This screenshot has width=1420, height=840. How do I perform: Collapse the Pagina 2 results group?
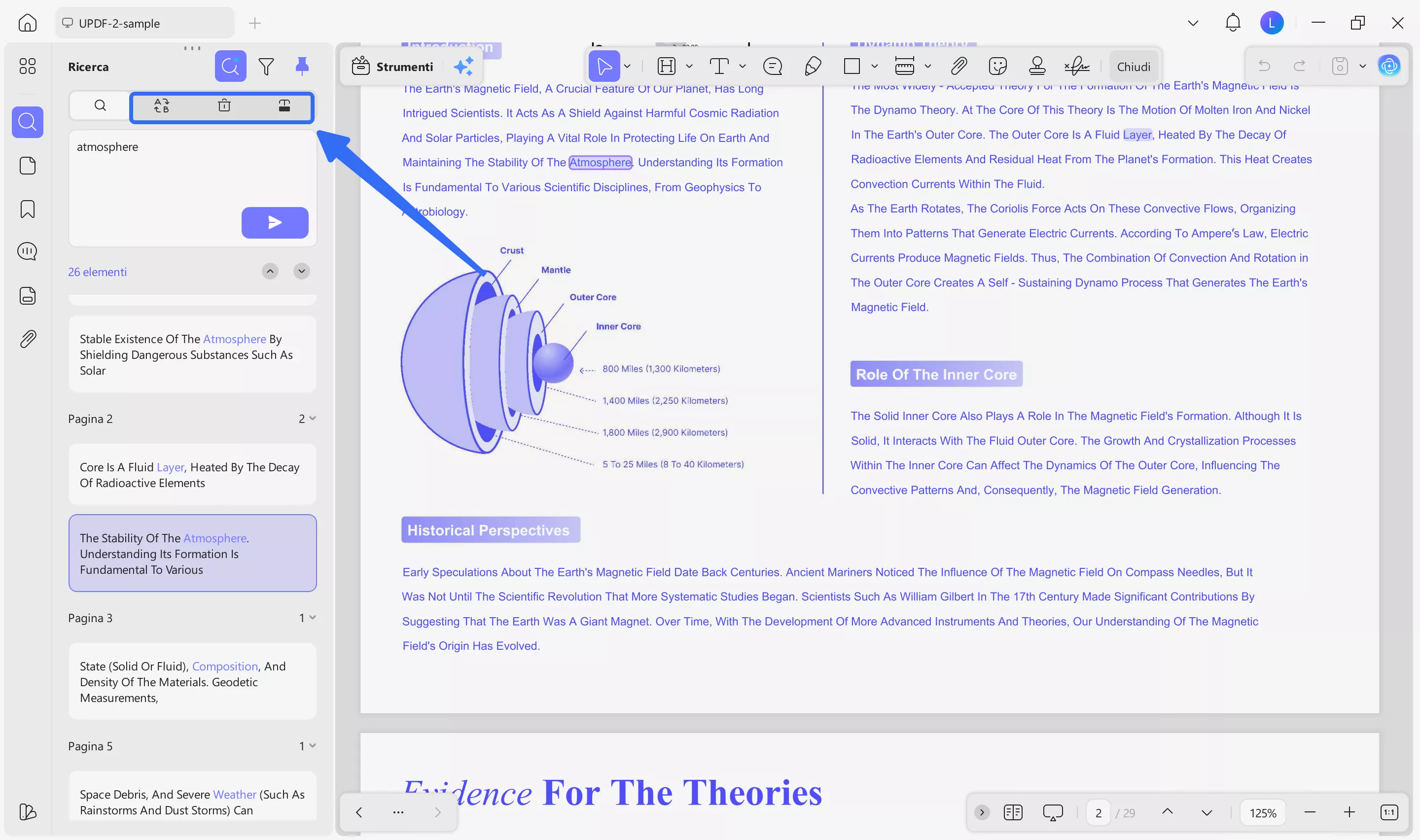[x=313, y=419]
